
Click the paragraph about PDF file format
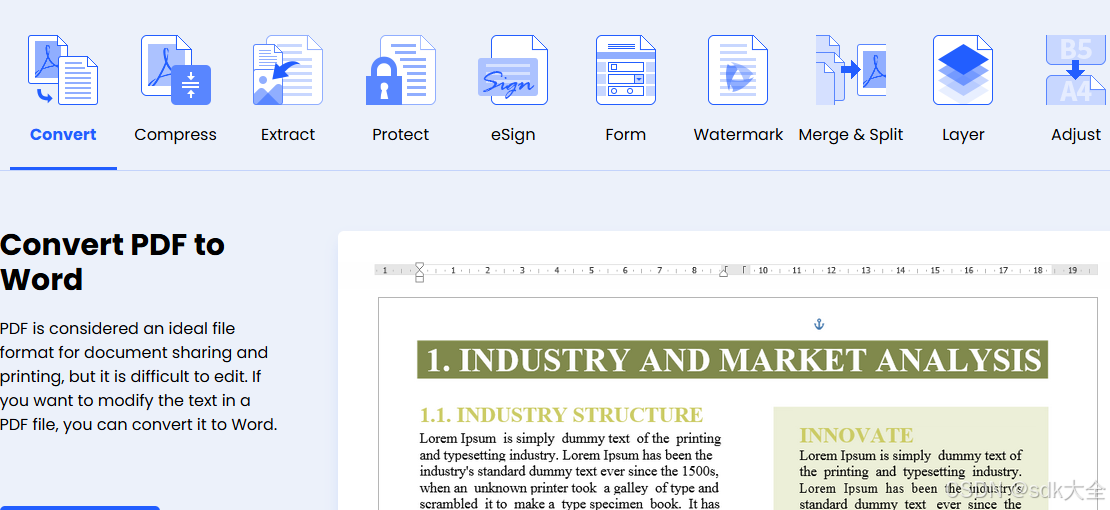pyautogui.click(x=139, y=377)
